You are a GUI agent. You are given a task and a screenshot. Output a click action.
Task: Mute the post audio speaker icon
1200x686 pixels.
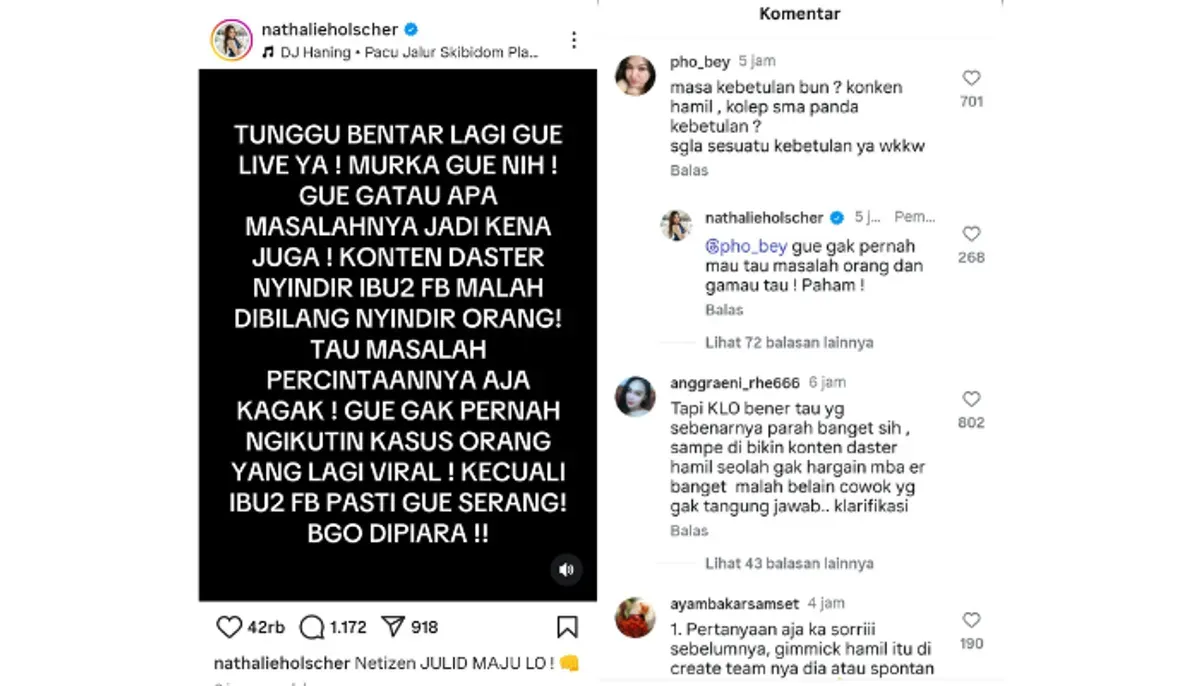point(566,570)
